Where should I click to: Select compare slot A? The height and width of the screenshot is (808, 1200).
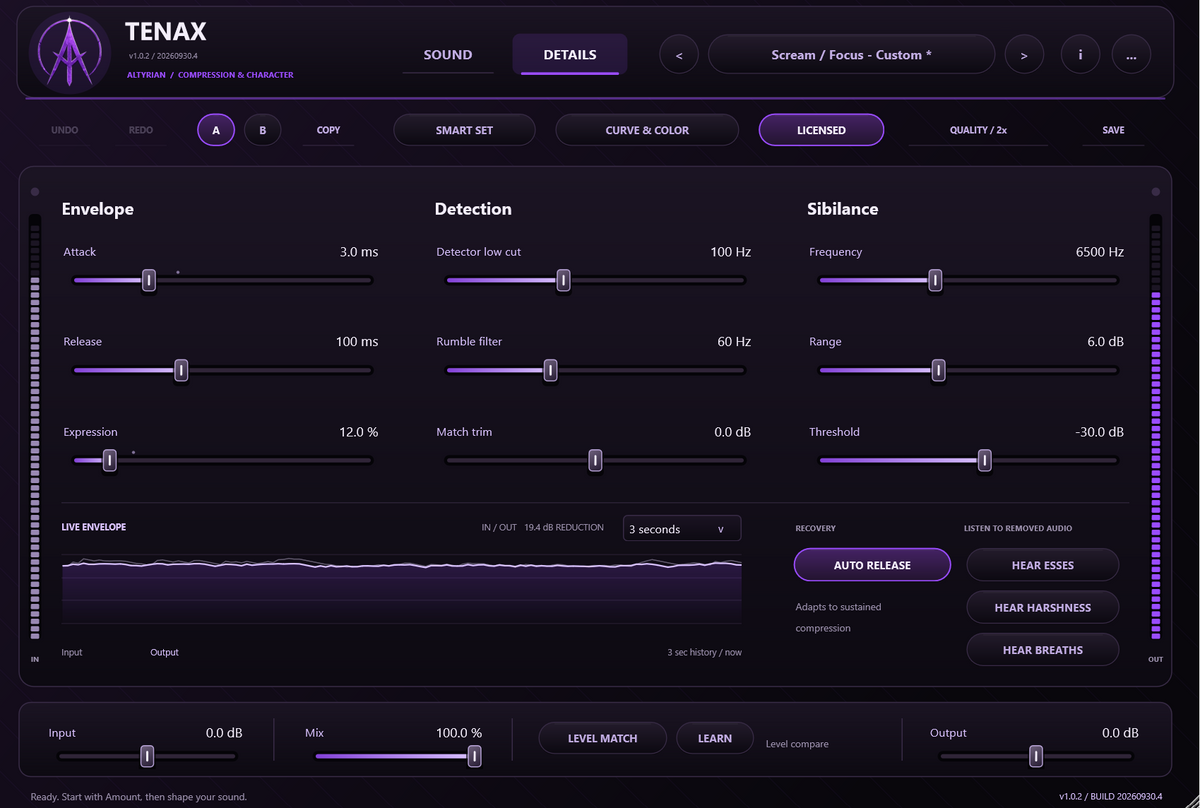[216, 130]
